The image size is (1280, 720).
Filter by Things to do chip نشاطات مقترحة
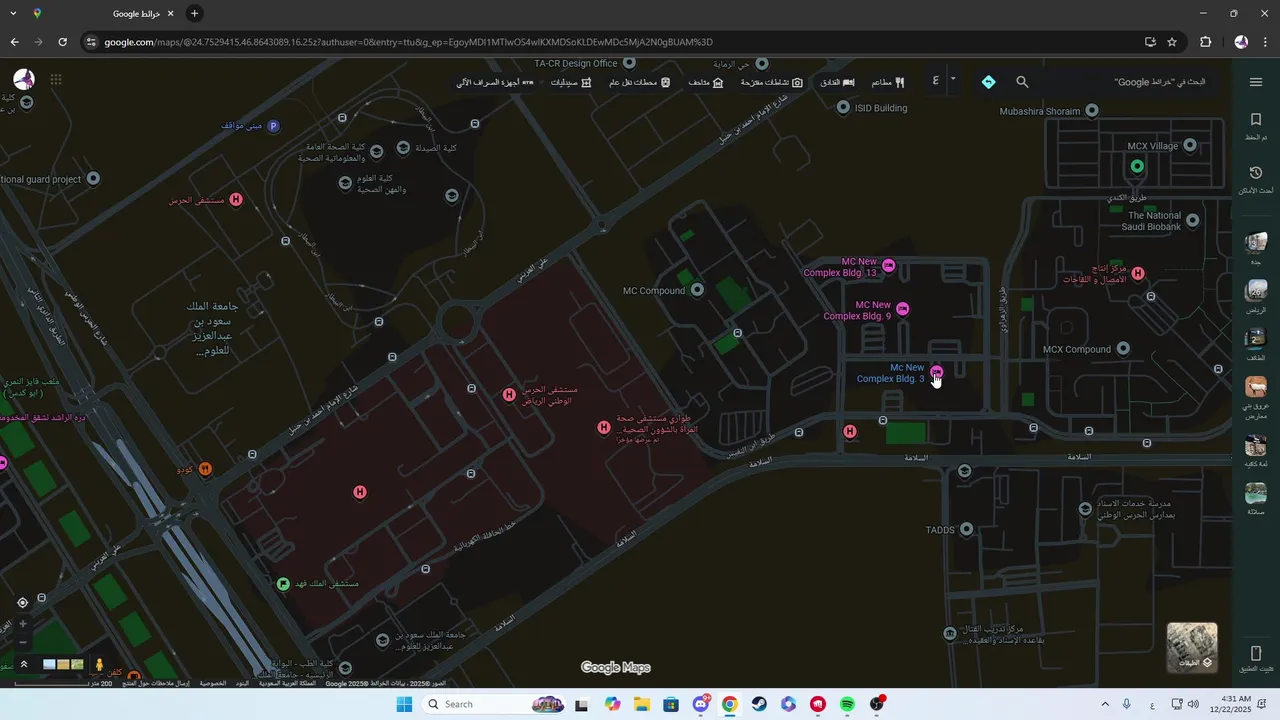(771, 82)
